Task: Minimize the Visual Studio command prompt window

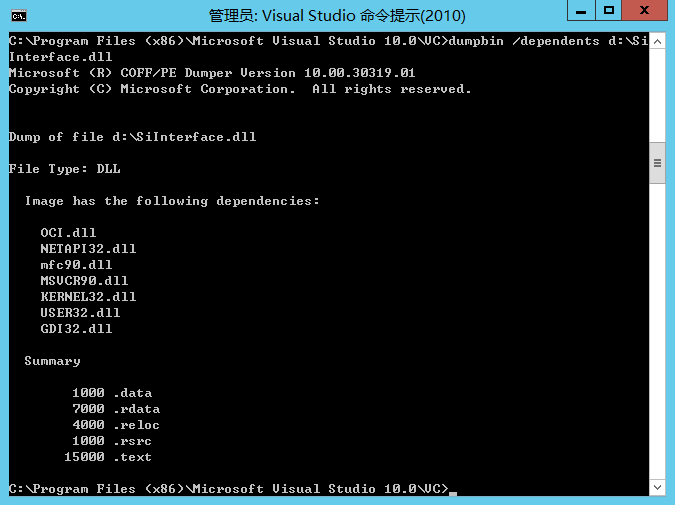Action: (579, 11)
